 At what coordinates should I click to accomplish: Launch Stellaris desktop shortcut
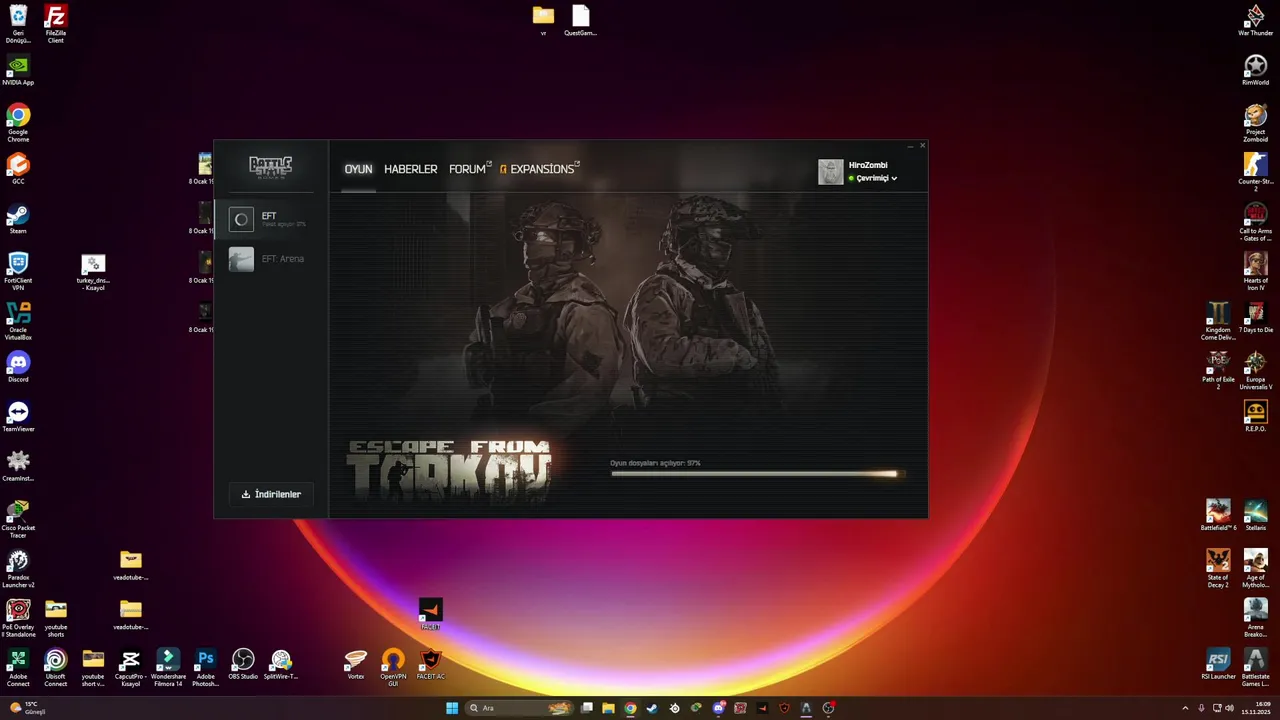(x=1255, y=515)
